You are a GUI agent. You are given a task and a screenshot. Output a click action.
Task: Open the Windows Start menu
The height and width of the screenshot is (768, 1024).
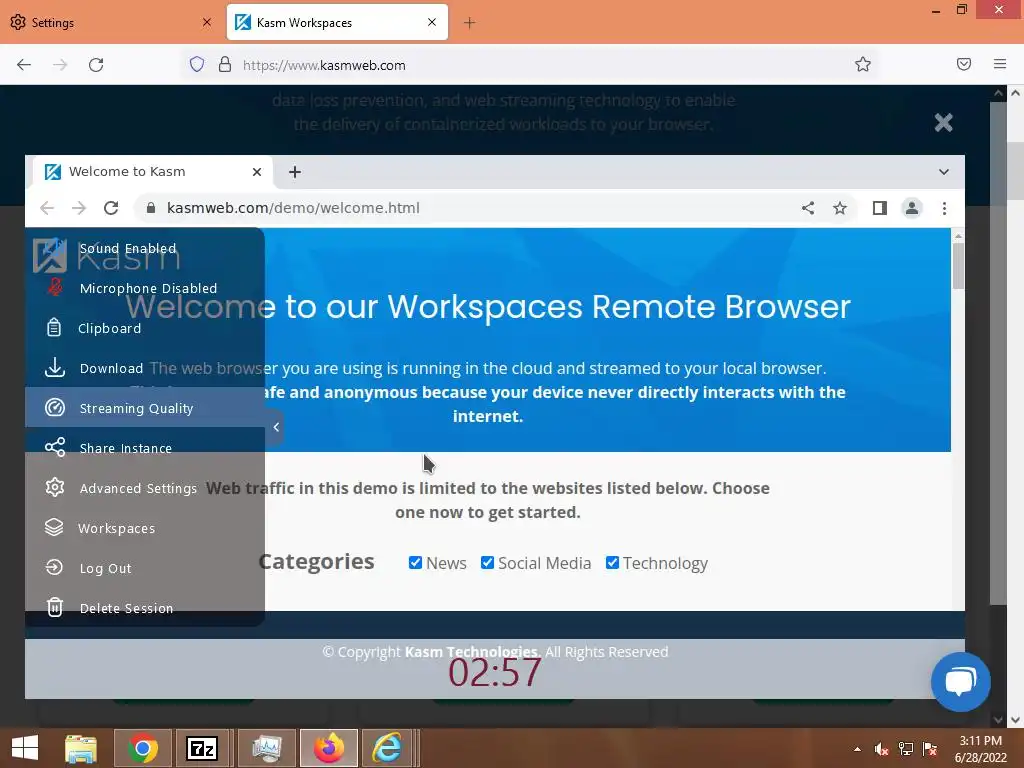click(25, 748)
